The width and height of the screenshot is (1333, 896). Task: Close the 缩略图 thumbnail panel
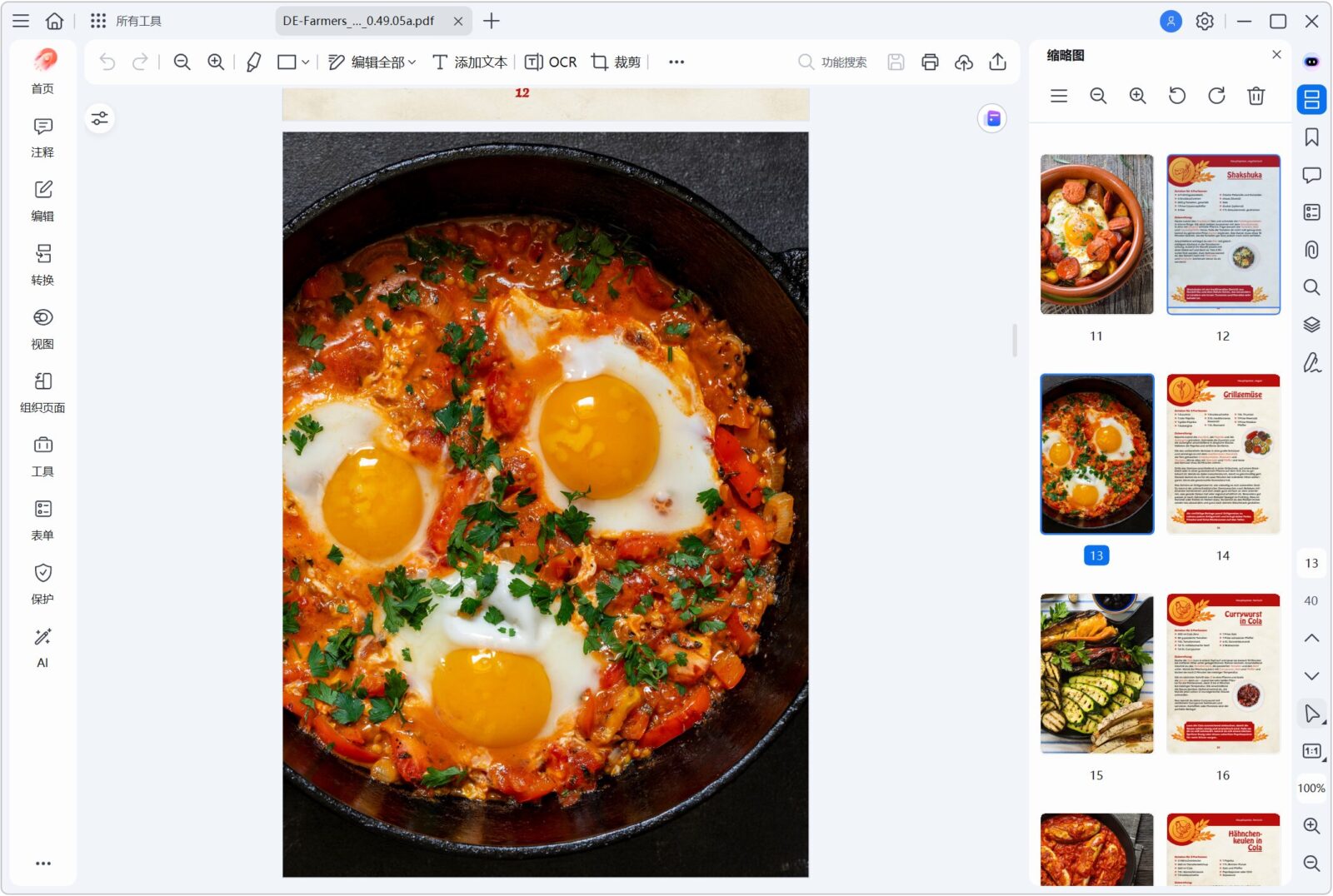1276,55
